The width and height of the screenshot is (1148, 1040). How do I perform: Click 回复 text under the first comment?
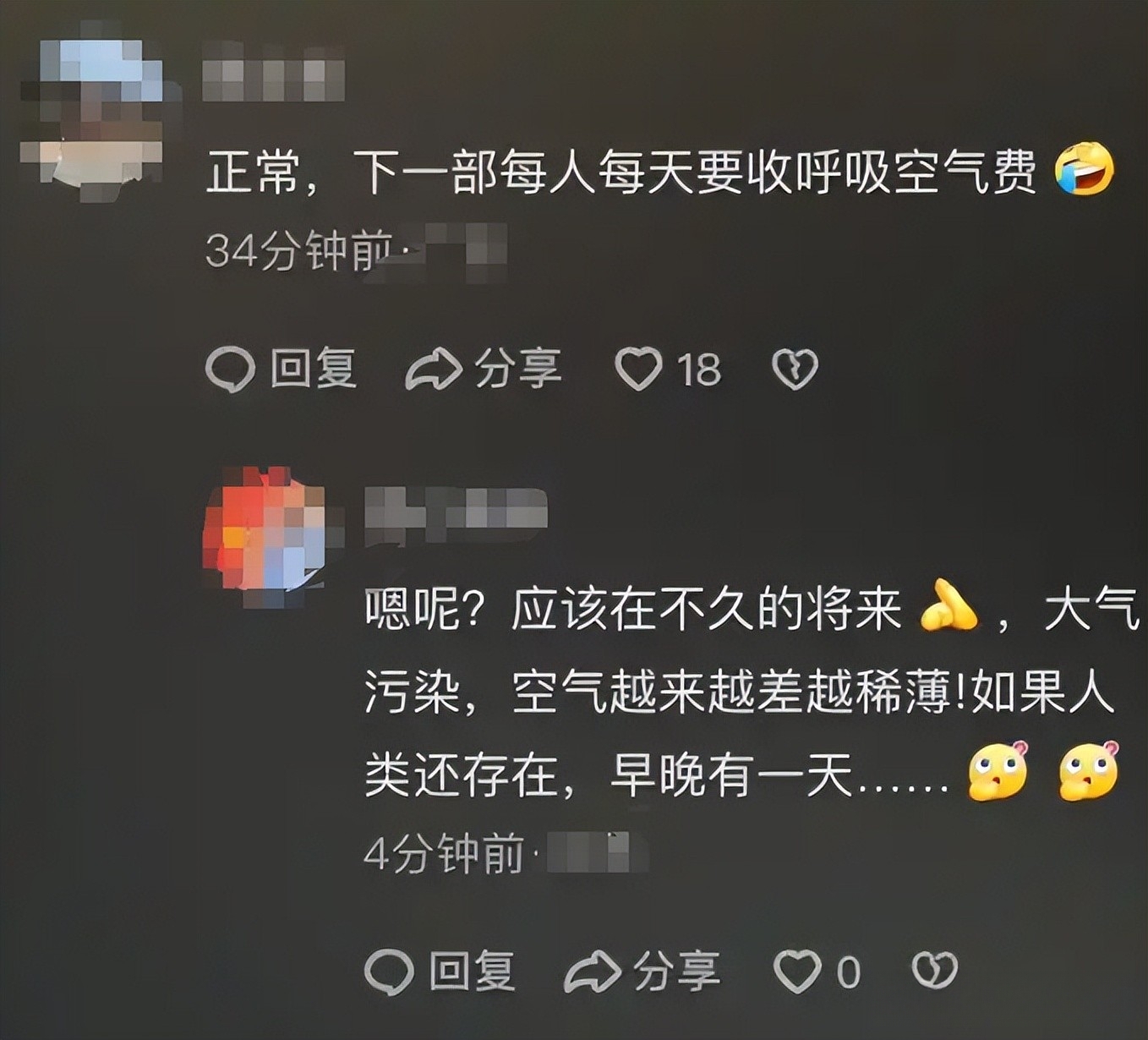[313, 369]
